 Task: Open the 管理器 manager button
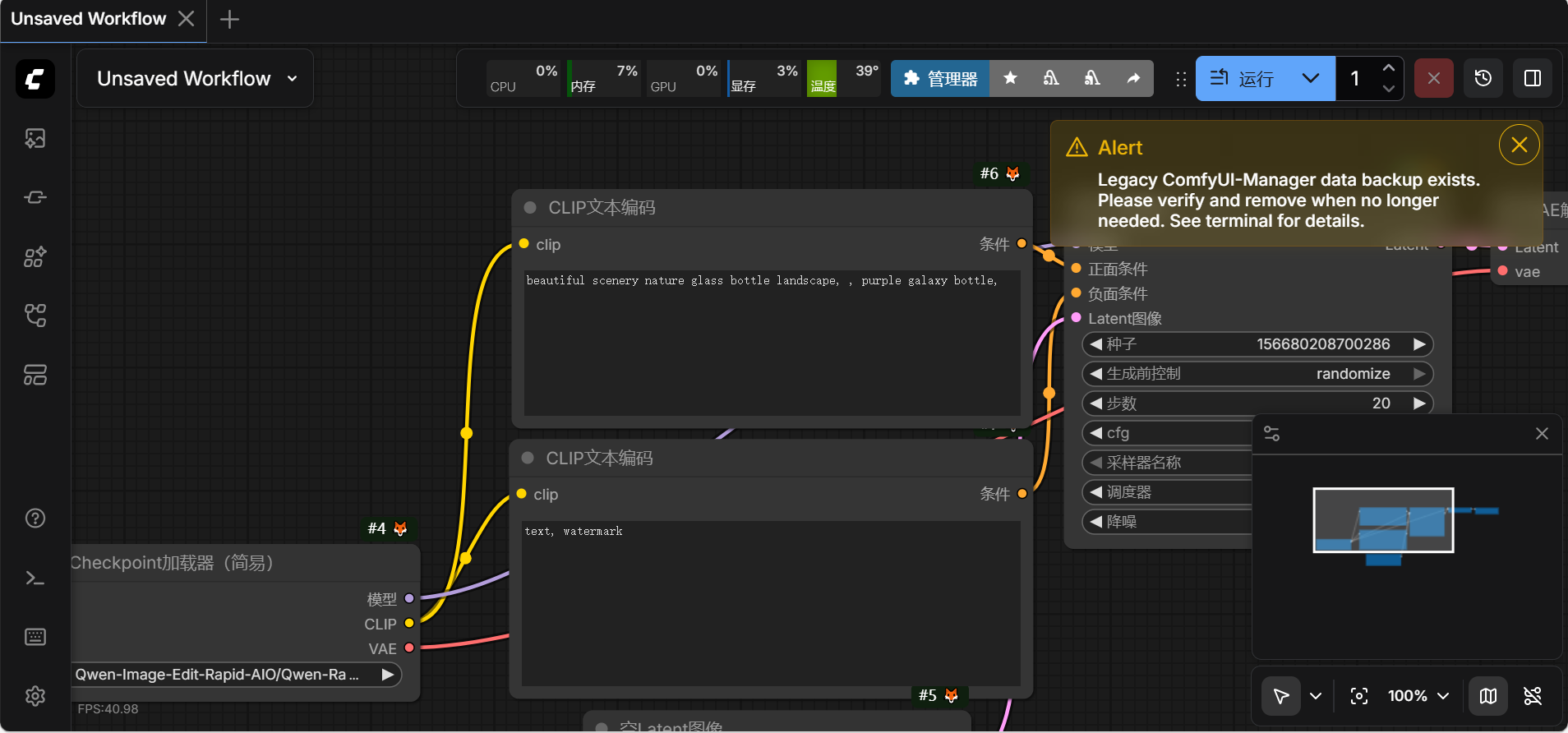(940, 79)
